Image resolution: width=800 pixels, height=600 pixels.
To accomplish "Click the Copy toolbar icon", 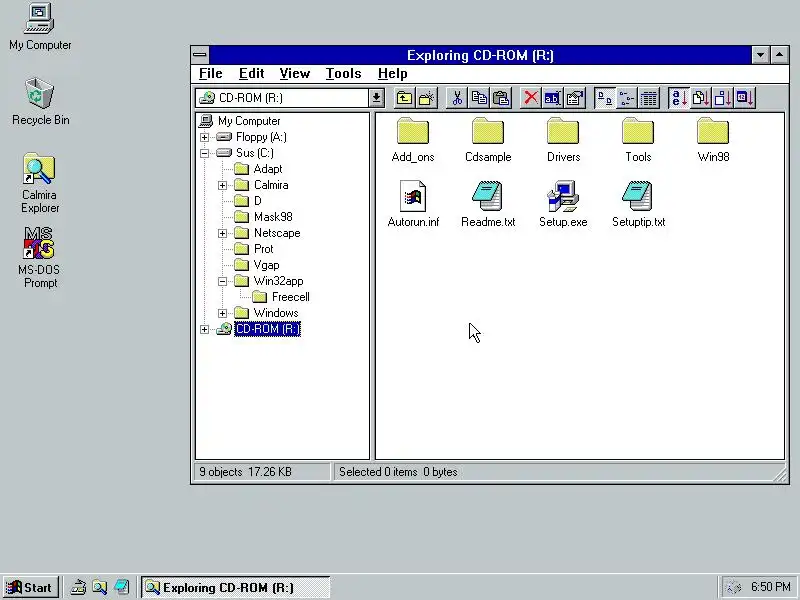I will click(479, 97).
